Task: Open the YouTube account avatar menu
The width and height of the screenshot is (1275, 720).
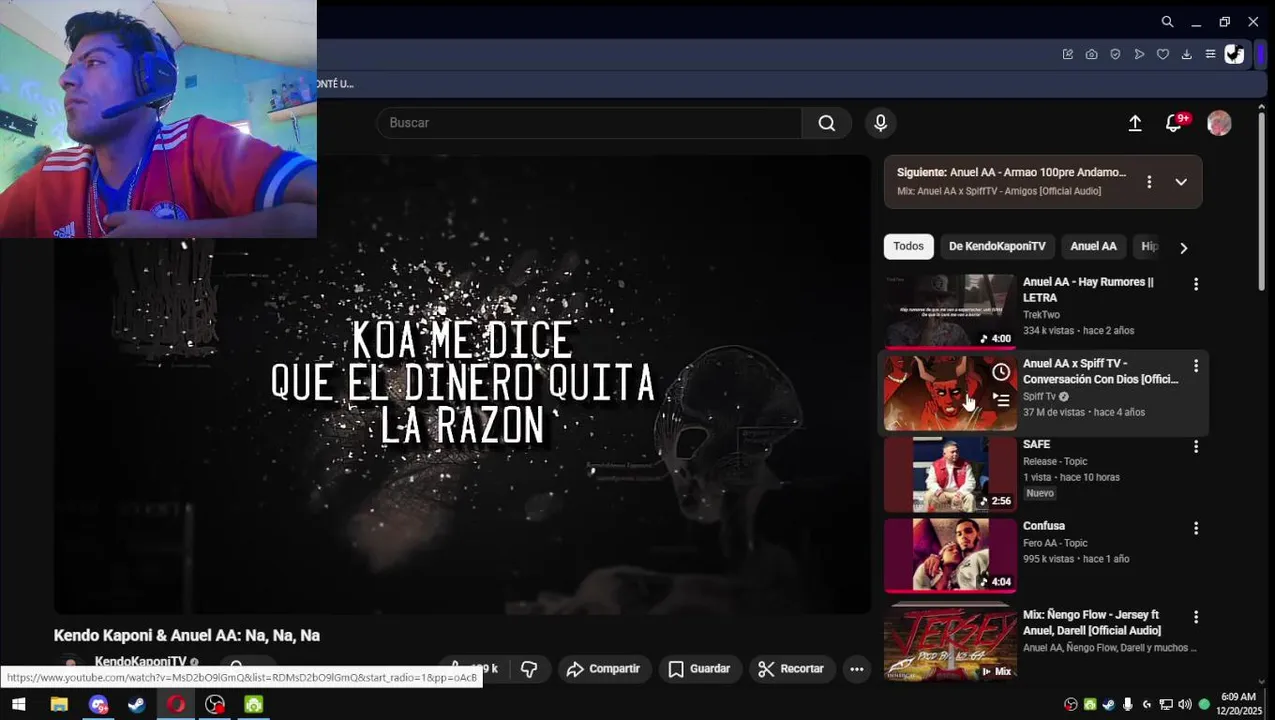Action: (x=1219, y=122)
